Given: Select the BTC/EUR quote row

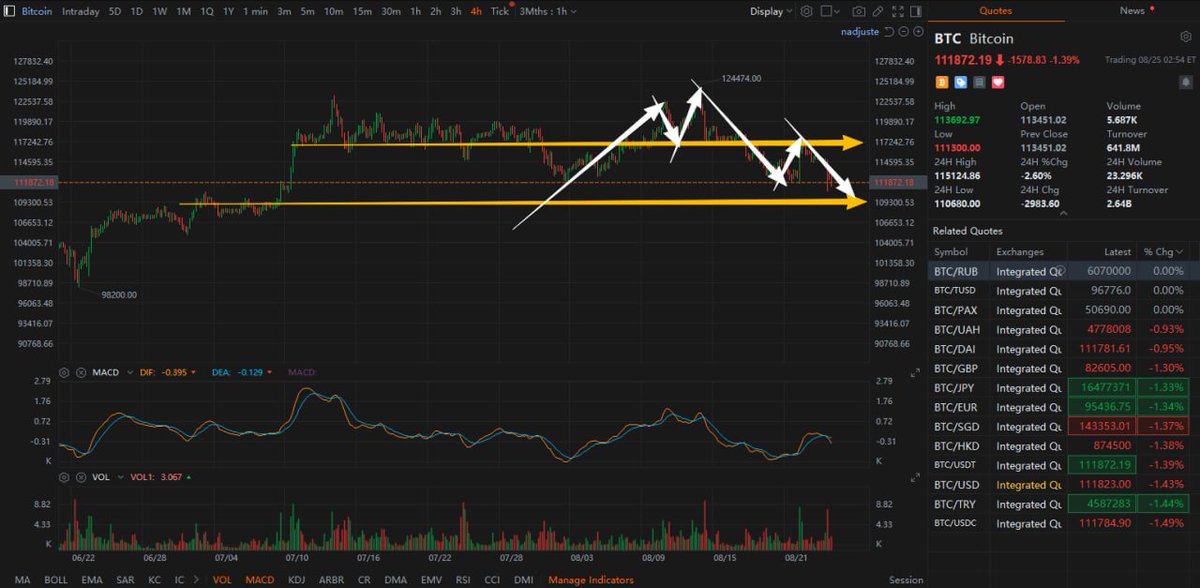Looking at the screenshot, I should 1064,407.
